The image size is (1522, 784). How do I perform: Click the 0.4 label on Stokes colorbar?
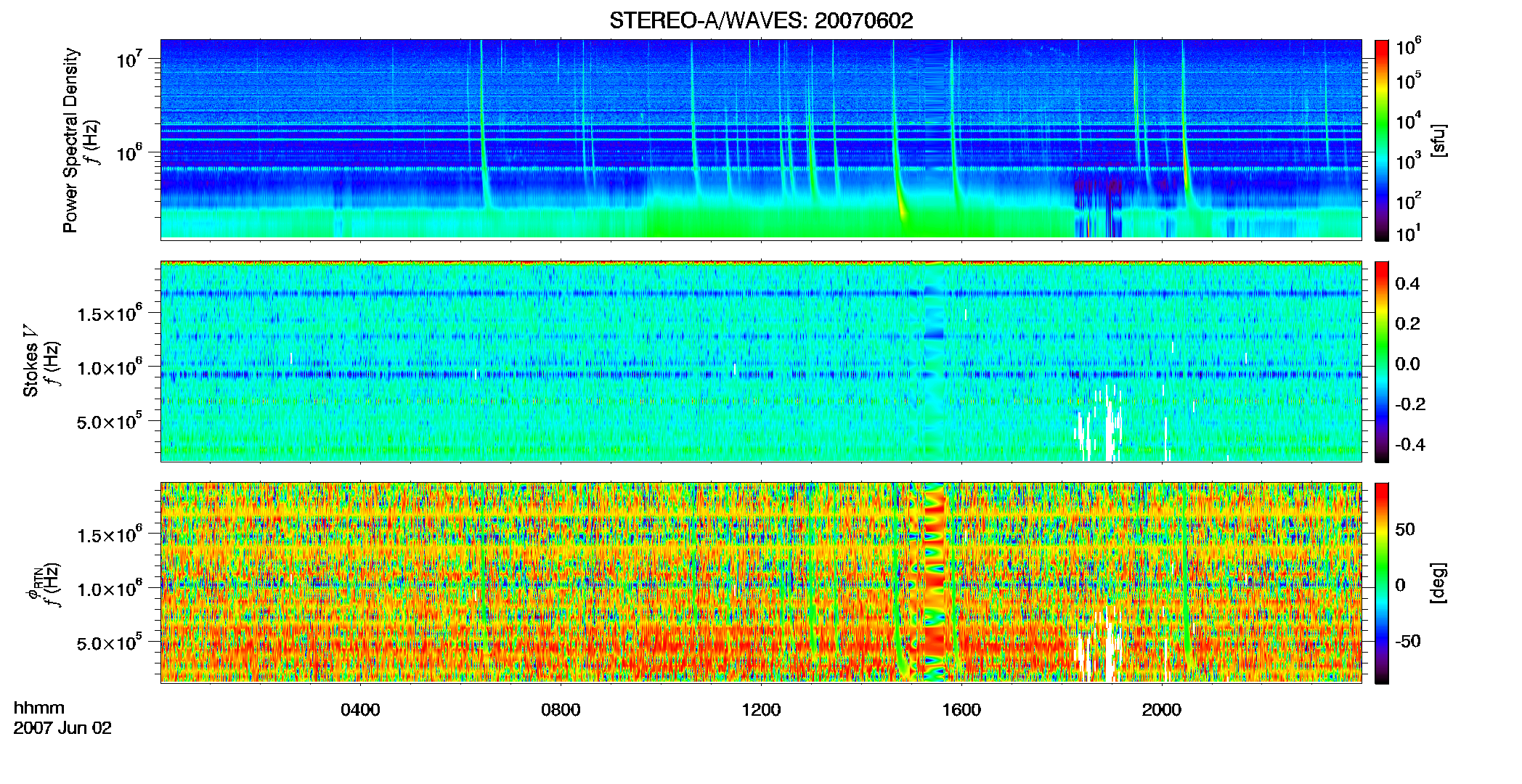pos(1407,284)
